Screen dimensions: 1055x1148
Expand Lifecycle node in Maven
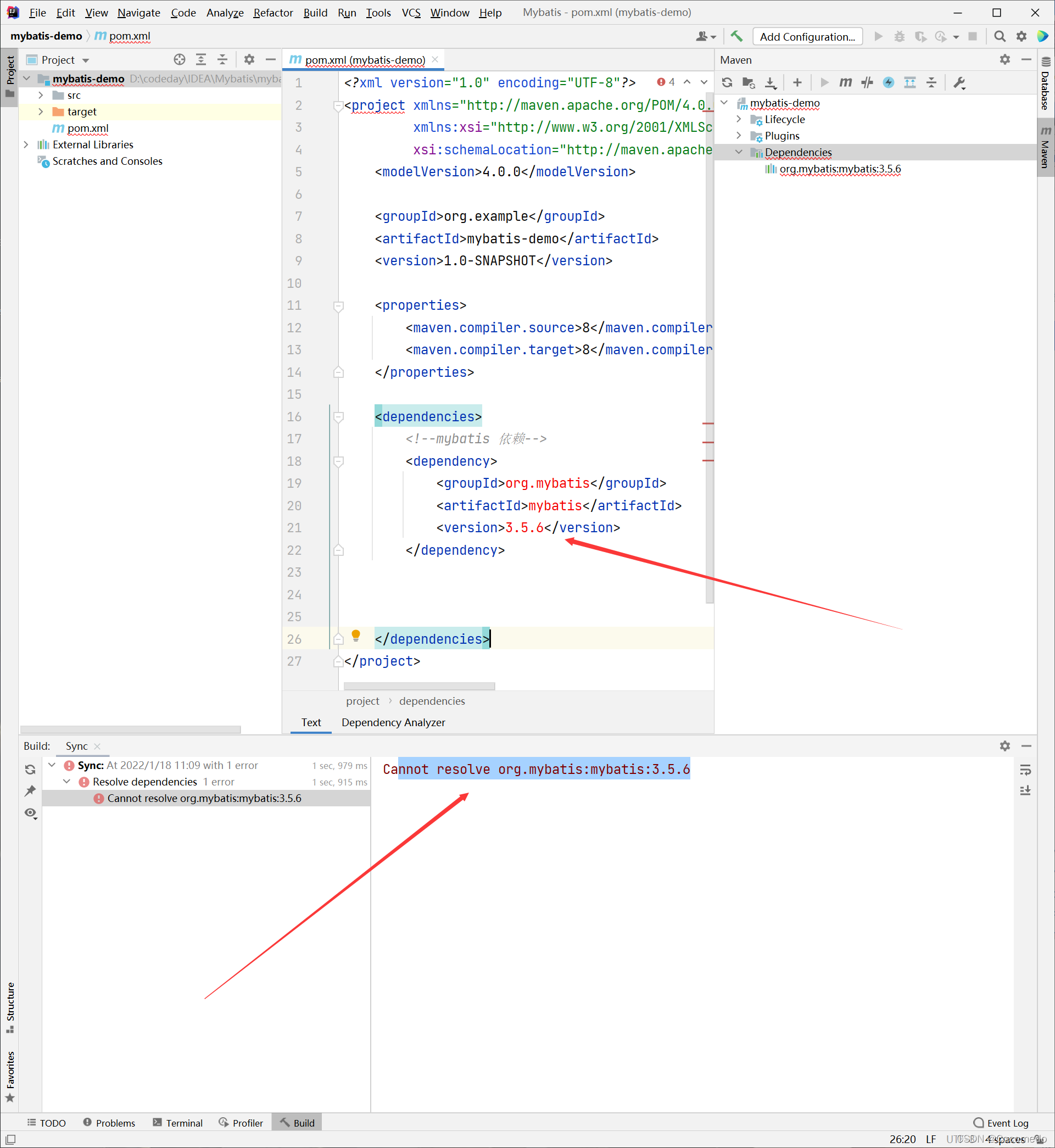click(x=739, y=119)
